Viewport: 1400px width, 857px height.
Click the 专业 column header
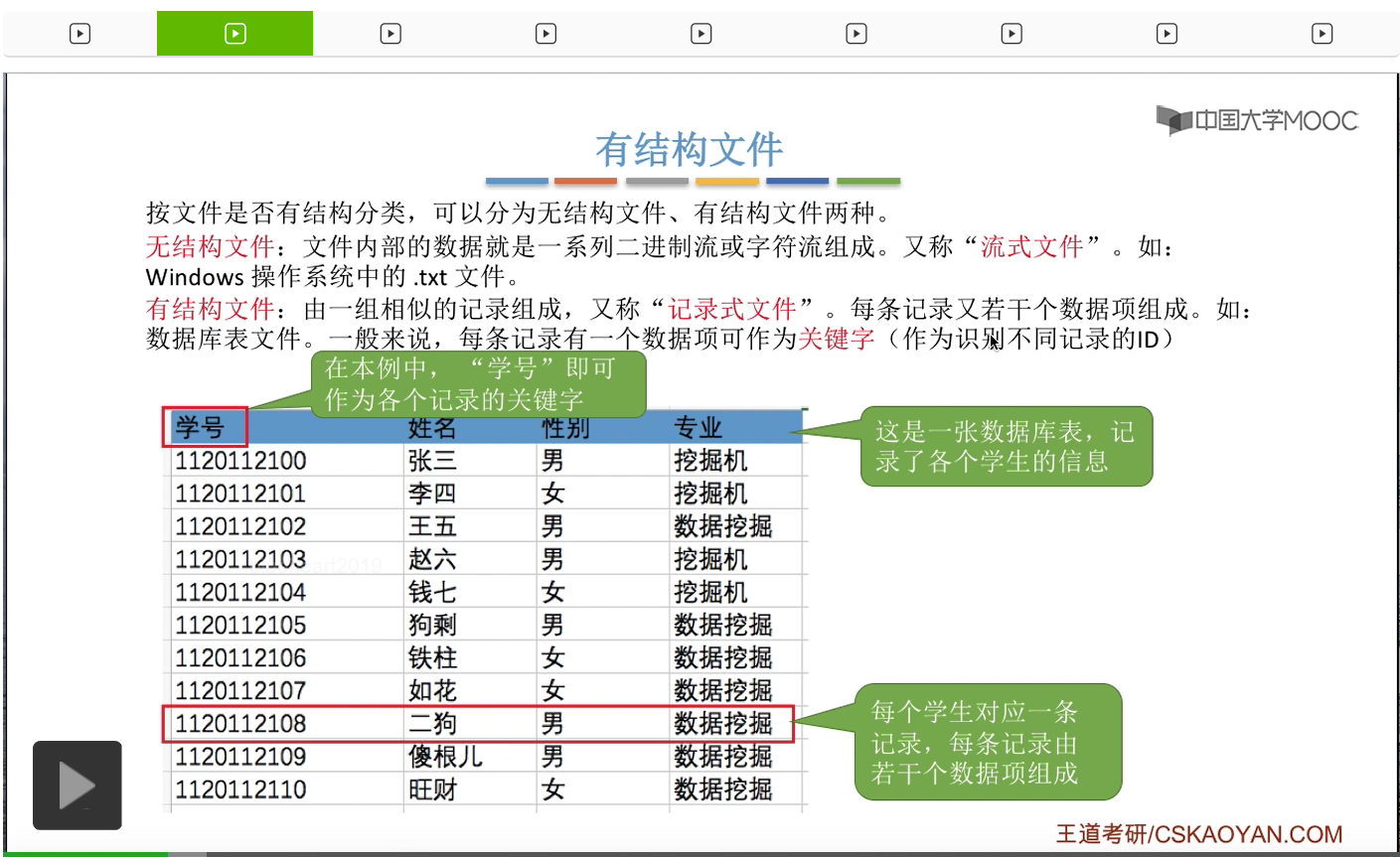[699, 428]
